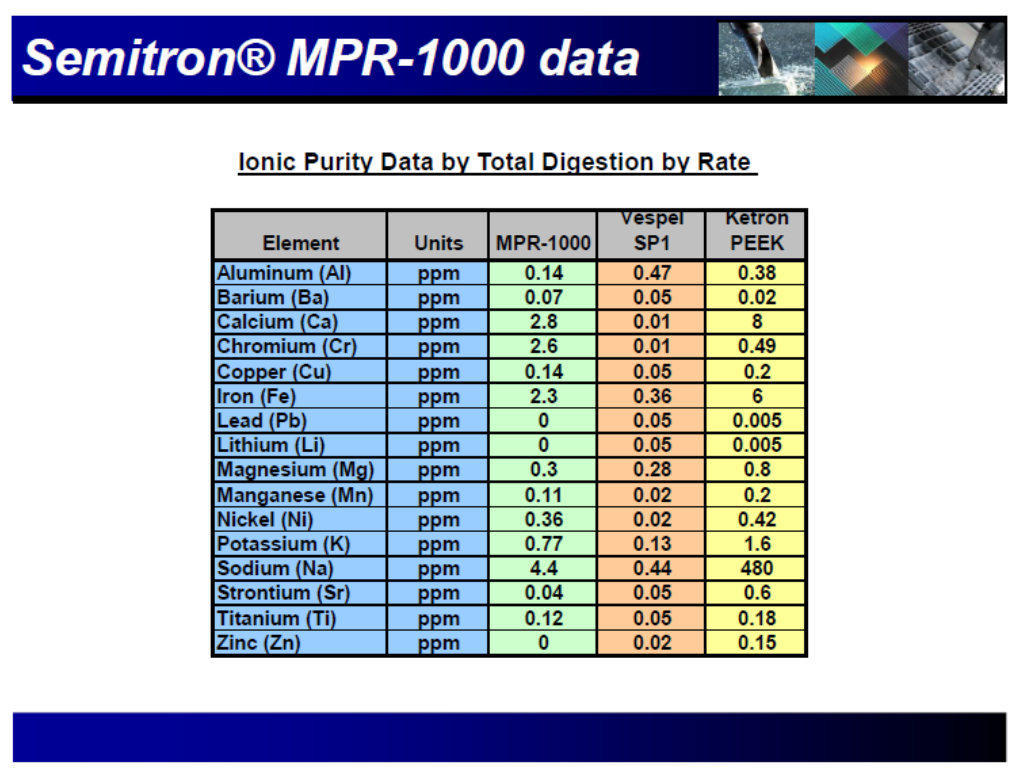The image size is (1017, 775).
Task: Click the Sodium MPR-1000 value 4.4
Action: (x=543, y=569)
